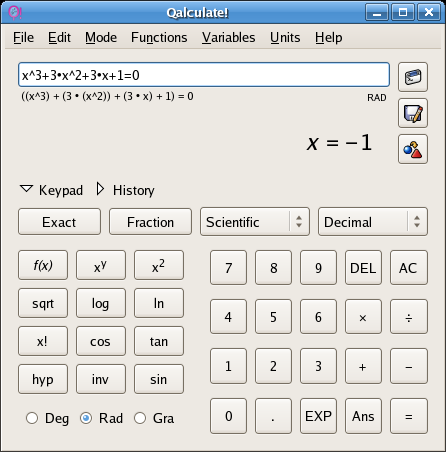This screenshot has width=446, height=452.
Task: Click the sqrt button
Action: (43, 303)
